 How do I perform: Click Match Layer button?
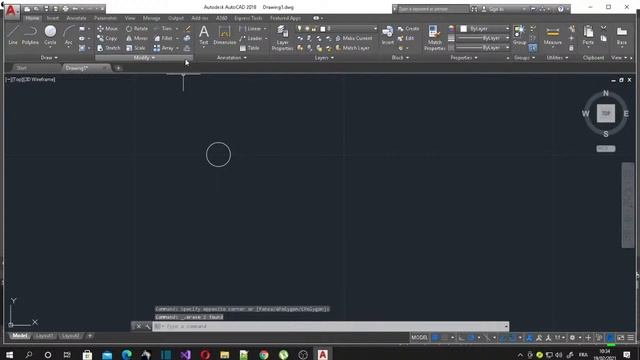(352, 48)
